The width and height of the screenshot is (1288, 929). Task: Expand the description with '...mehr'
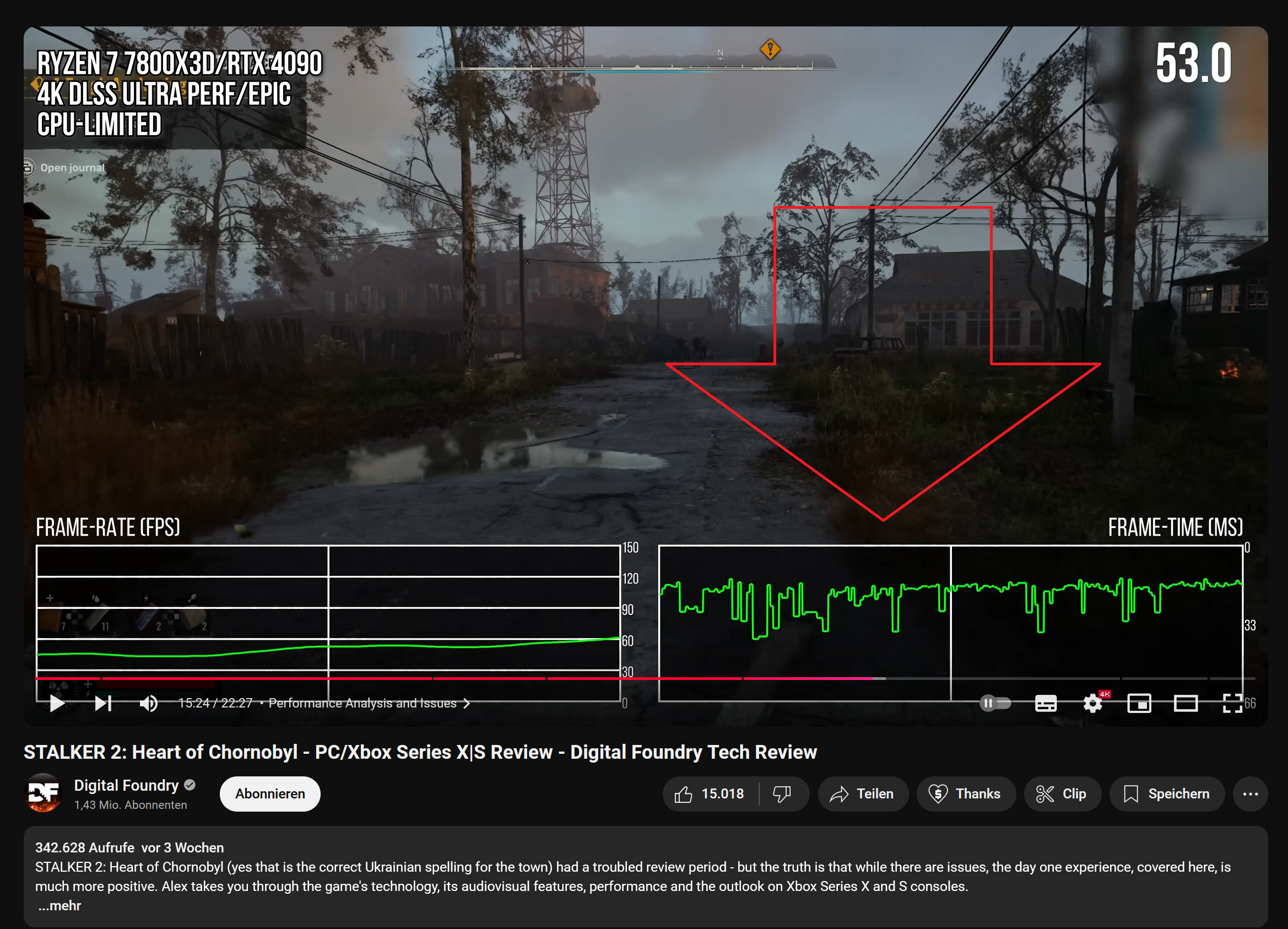tap(58, 906)
